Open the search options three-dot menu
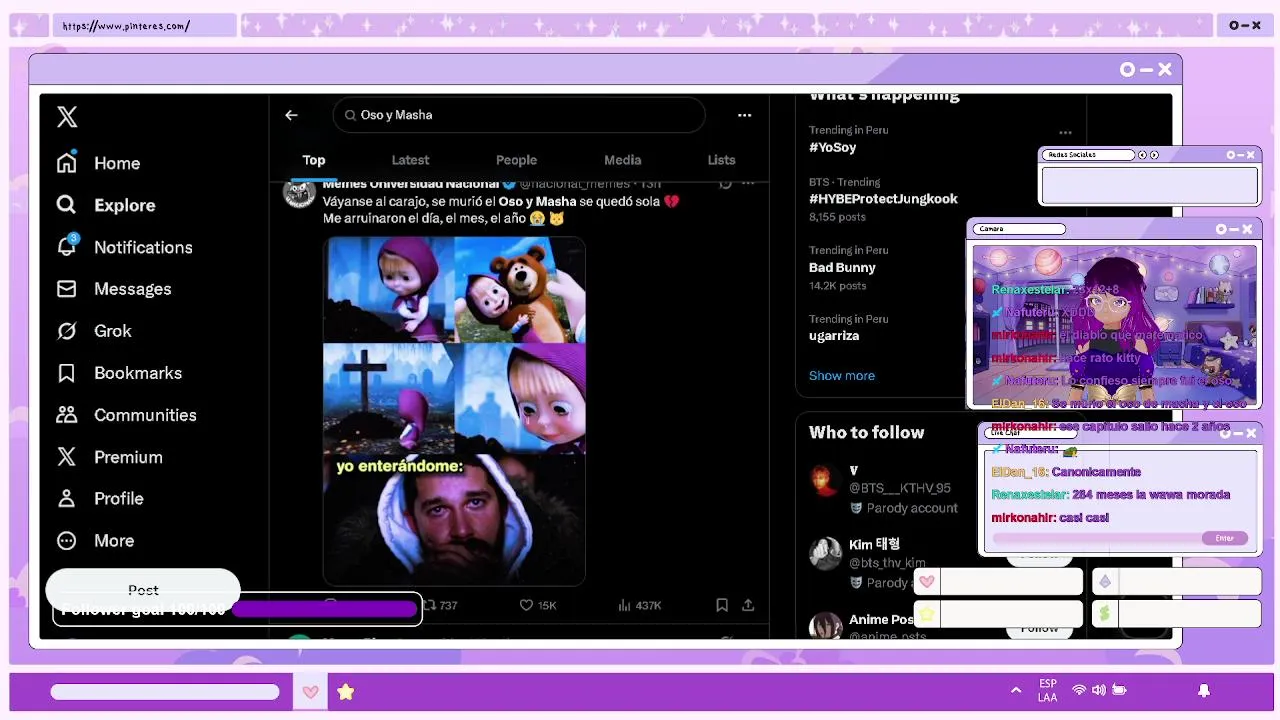This screenshot has width=1280, height=720. pyautogui.click(x=744, y=115)
